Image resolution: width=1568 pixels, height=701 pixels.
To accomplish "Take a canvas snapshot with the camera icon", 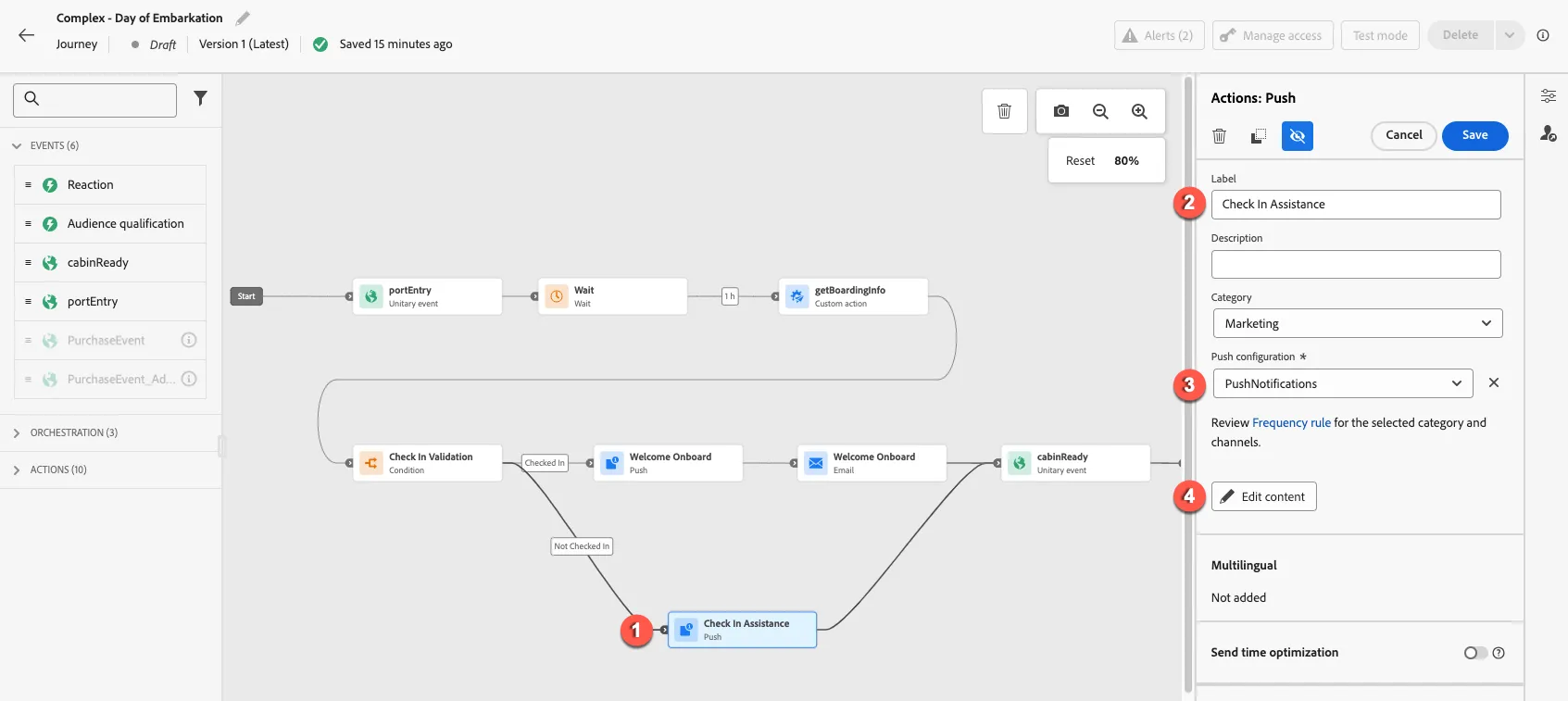I will (x=1061, y=111).
